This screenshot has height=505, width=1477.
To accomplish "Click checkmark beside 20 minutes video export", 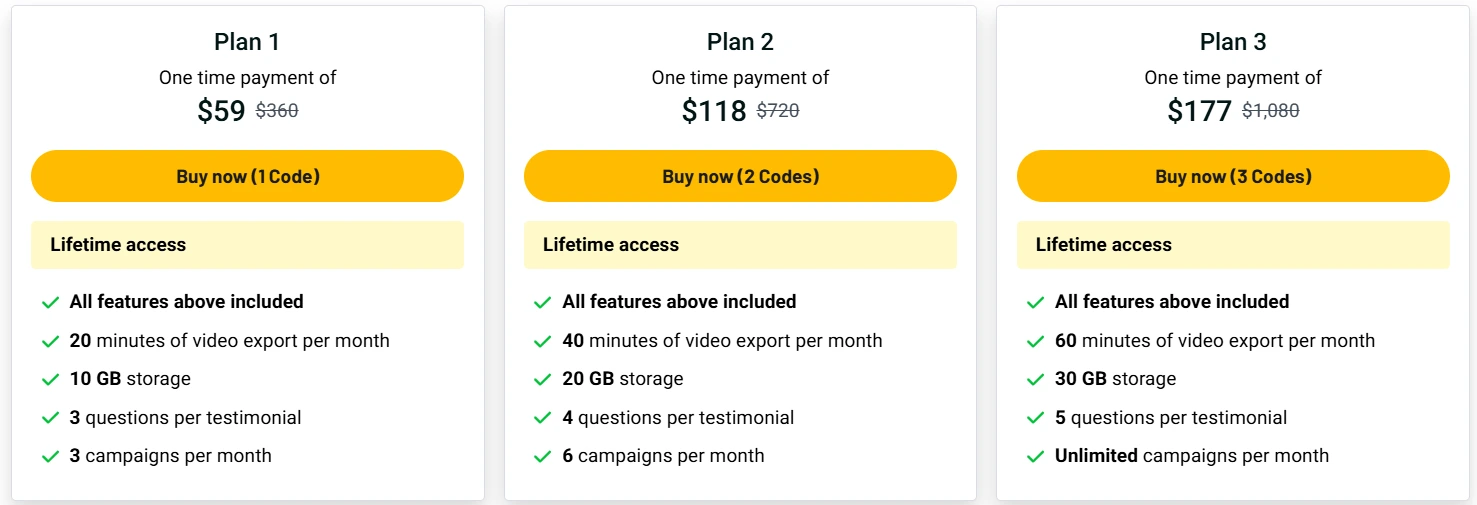I will [50, 341].
